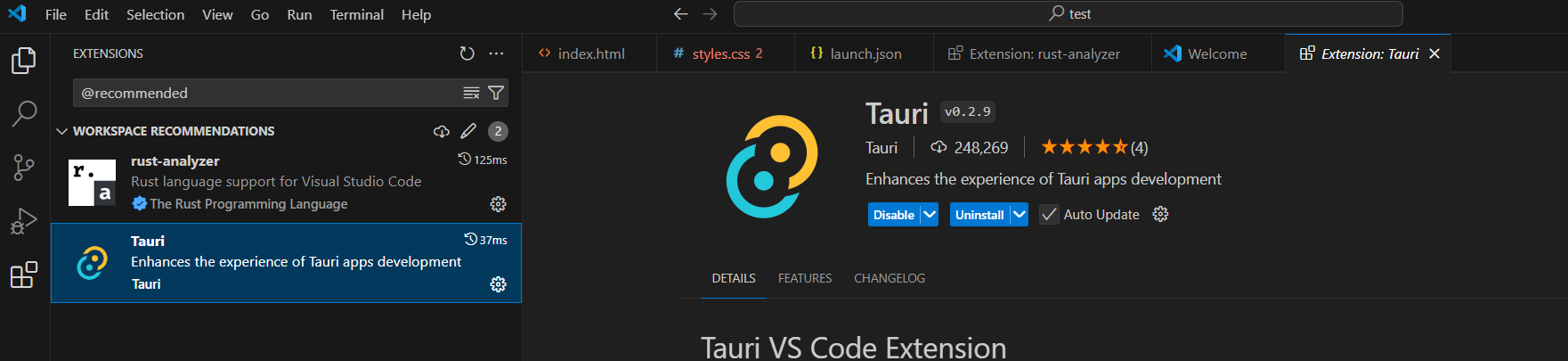The width and height of the screenshot is (1568, 361).
Task: Click the large Tauri logo
Action: pyautogui.click(x=772, y=167)
